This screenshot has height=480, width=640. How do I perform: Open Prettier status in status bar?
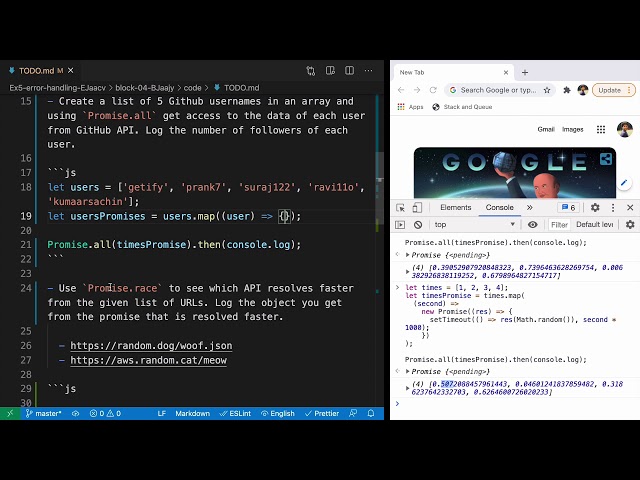[x=322, y=413]
